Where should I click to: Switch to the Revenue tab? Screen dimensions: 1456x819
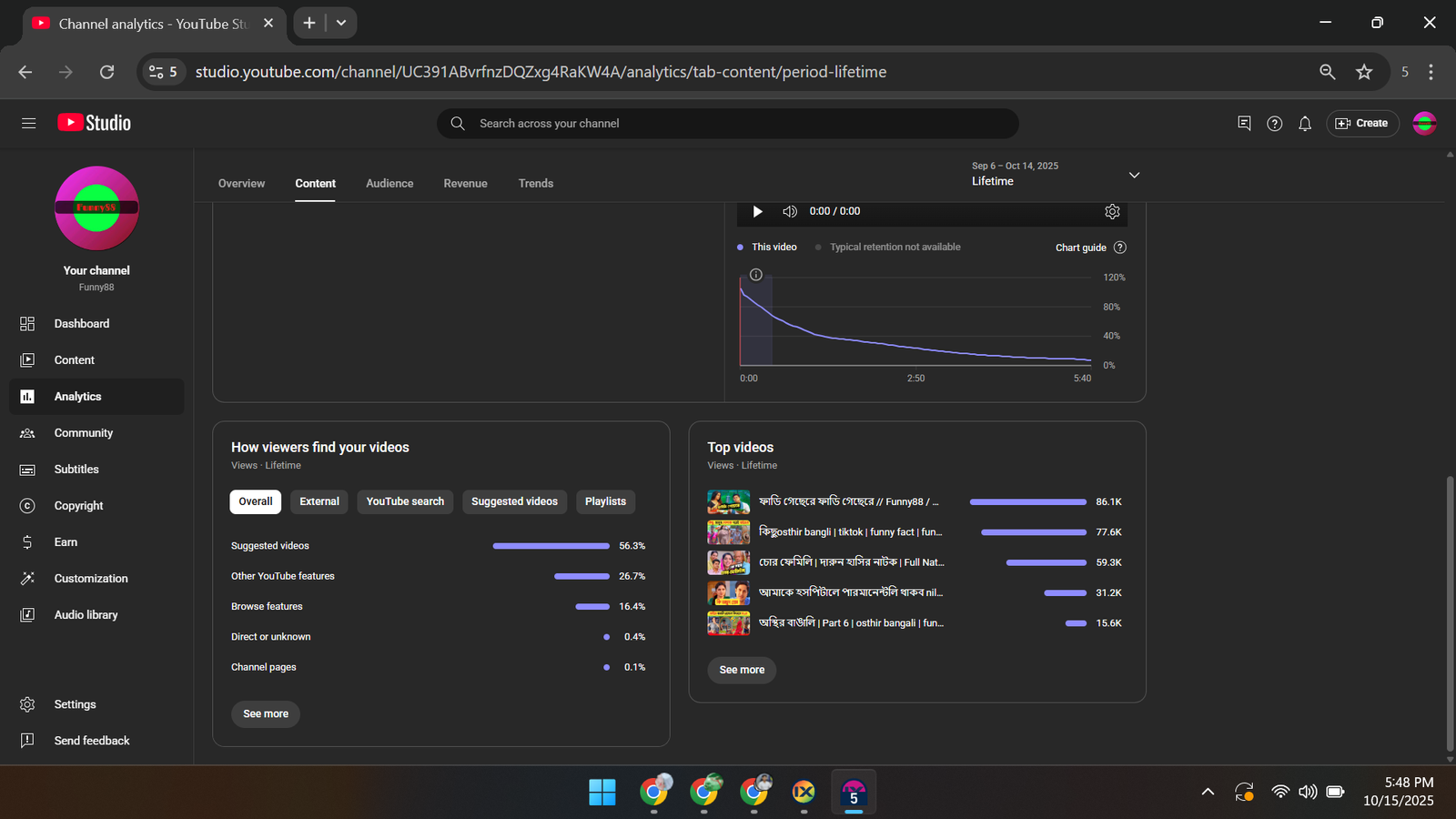[x=465, y=184]
